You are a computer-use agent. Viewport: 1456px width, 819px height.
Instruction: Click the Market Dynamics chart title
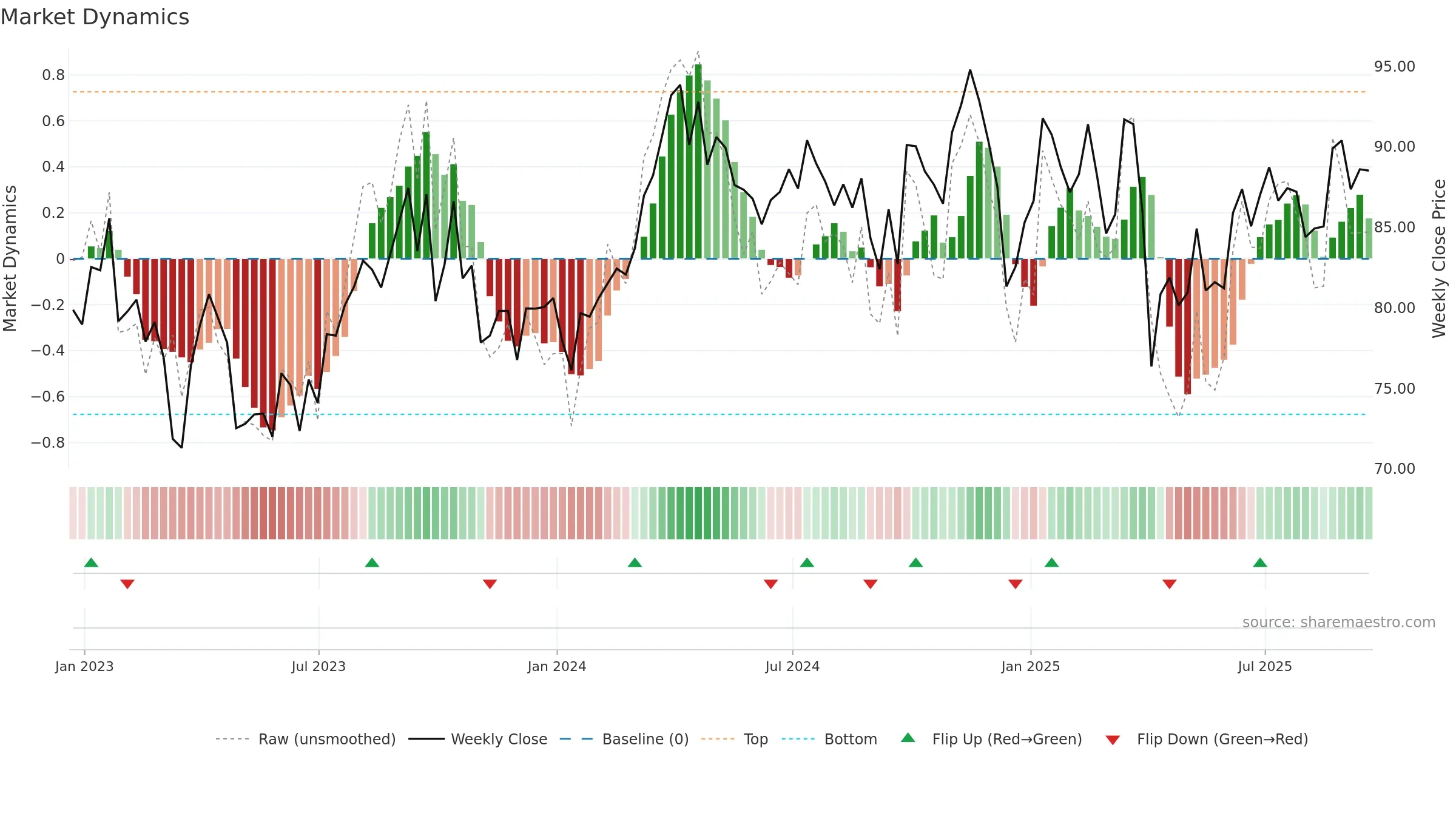pyautogui.click(x=95, y=17)
